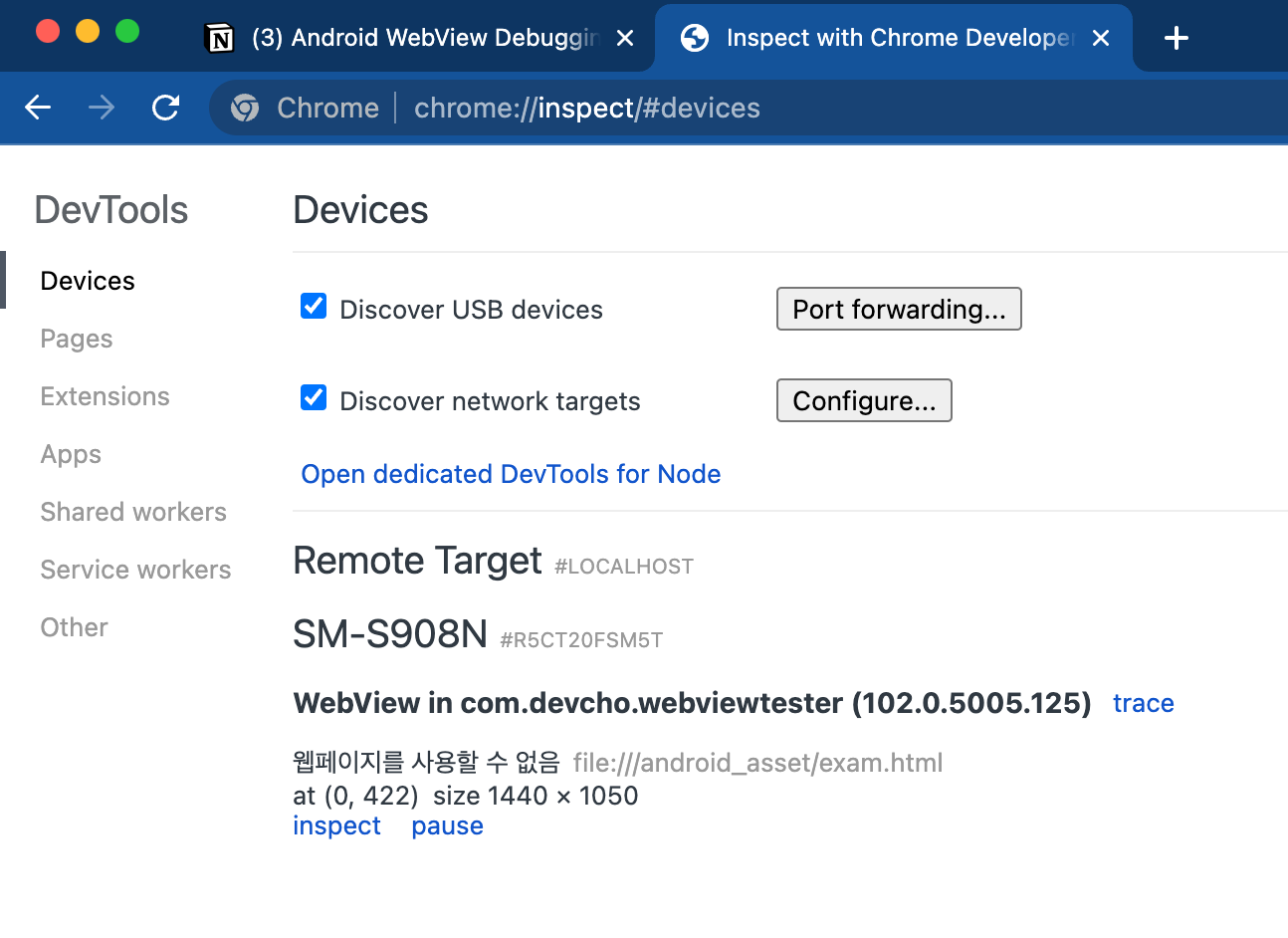The image size is (1288, 938).
Task: Click the yellow minimize window button
Action: click(88, 31)
